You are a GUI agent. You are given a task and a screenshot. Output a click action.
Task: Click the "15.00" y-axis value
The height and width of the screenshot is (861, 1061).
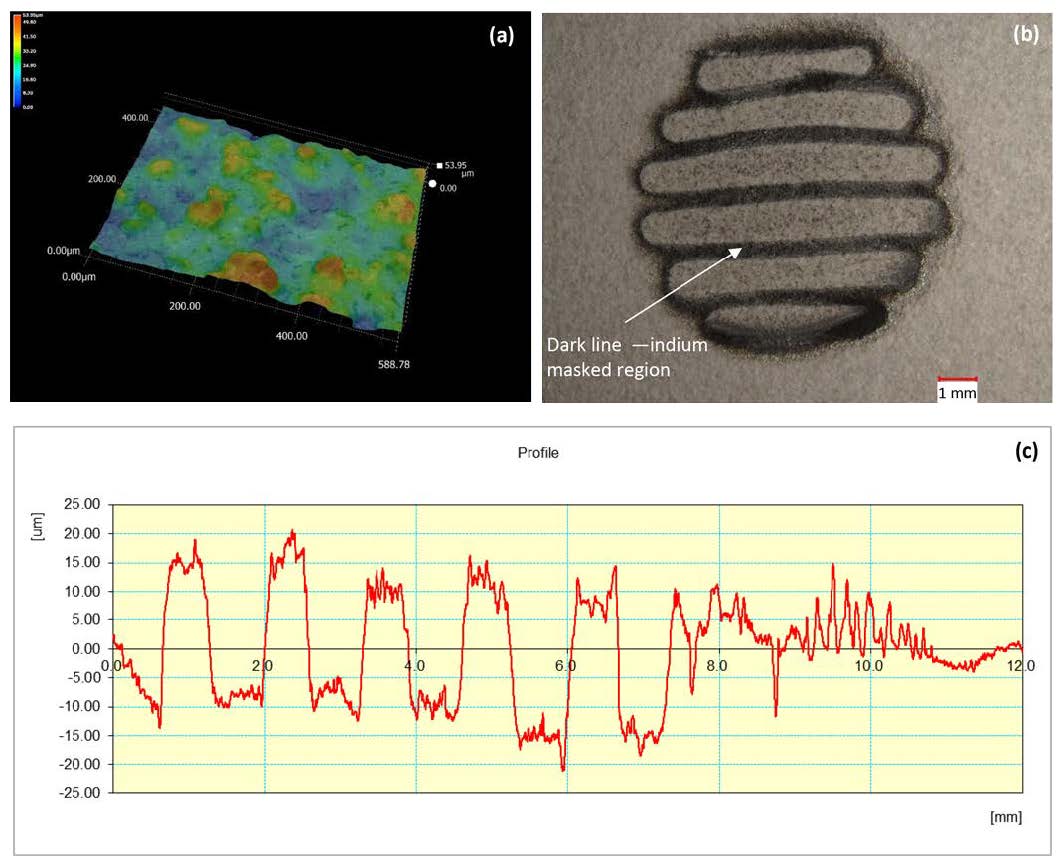coord(81,562)
